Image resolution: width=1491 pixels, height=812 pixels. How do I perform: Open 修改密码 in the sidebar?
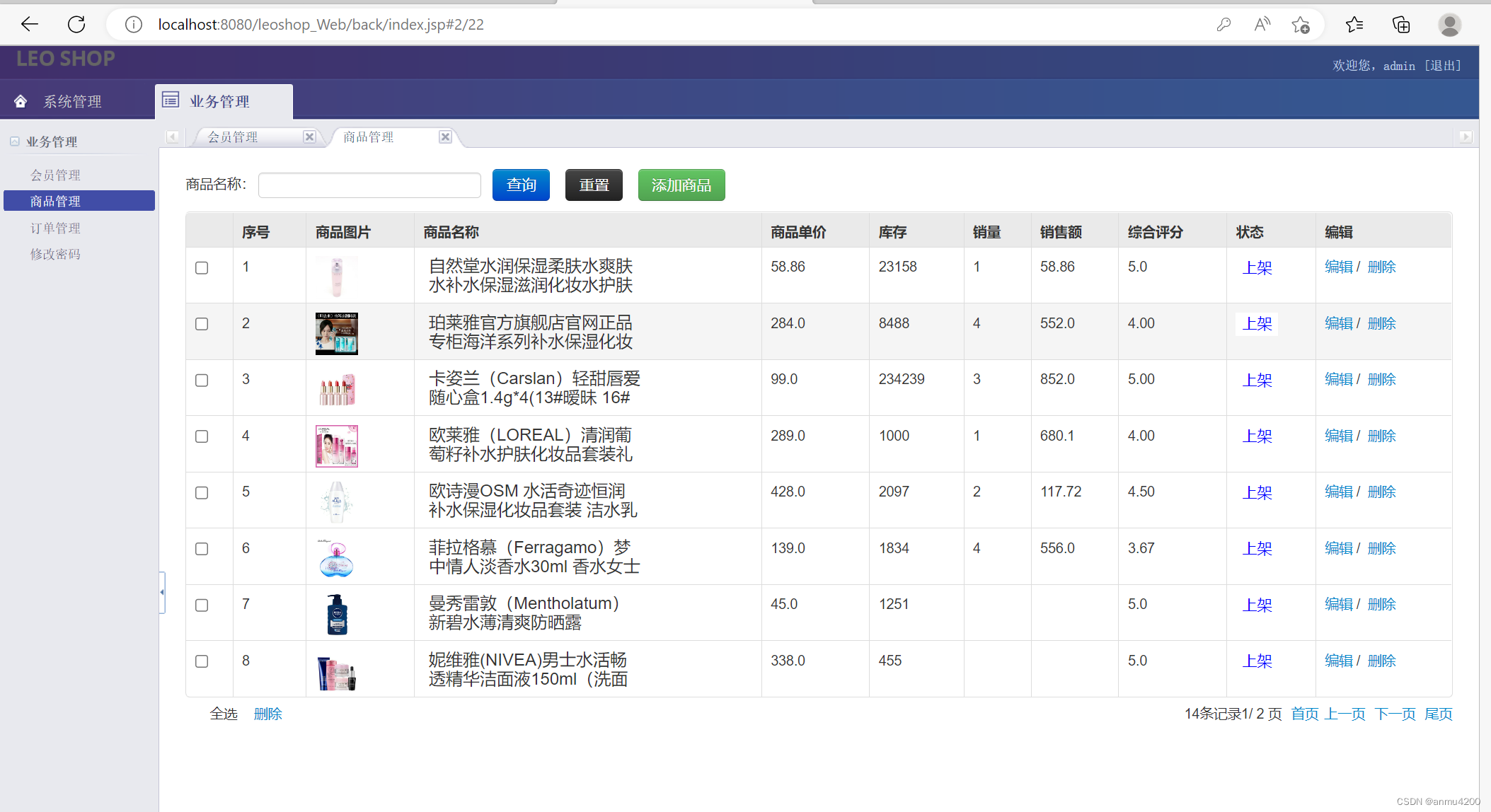click(55, 254)
